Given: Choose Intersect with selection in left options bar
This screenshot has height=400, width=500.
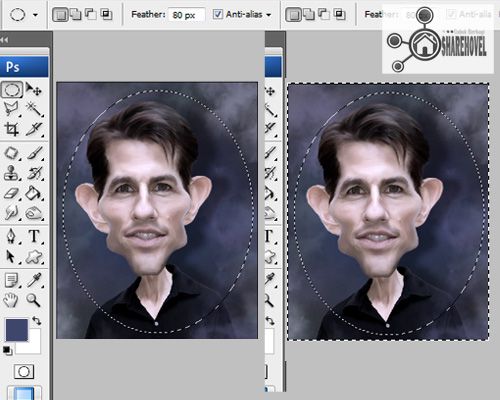Looking at the screenshot, I should tap(106, 14).
